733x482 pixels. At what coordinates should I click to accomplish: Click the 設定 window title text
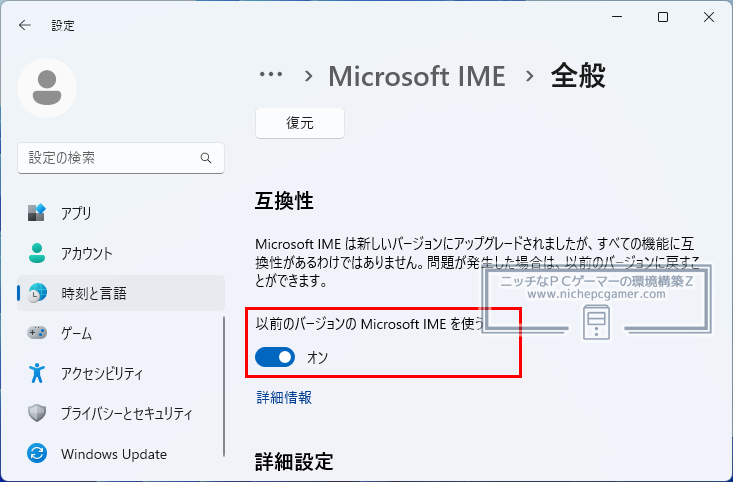pos(63,25)
